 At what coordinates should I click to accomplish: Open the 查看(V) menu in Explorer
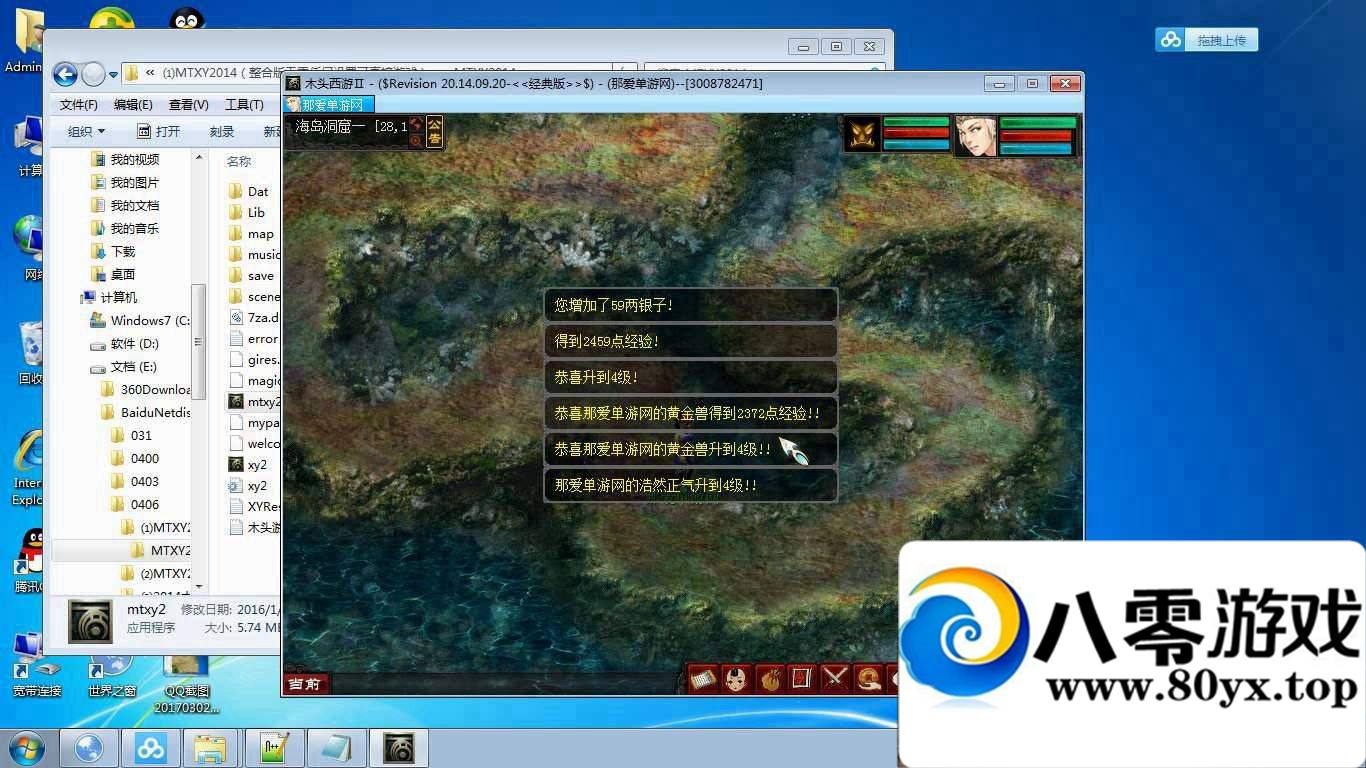pyautogui.click(x=188, y=105)
